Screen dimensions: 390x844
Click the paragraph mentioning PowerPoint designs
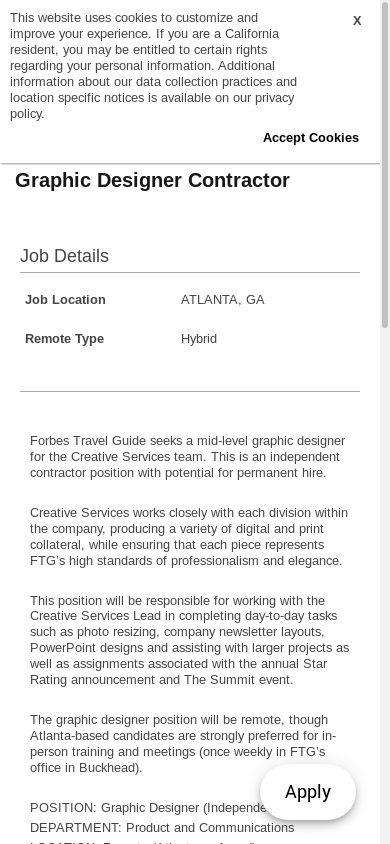189,640
